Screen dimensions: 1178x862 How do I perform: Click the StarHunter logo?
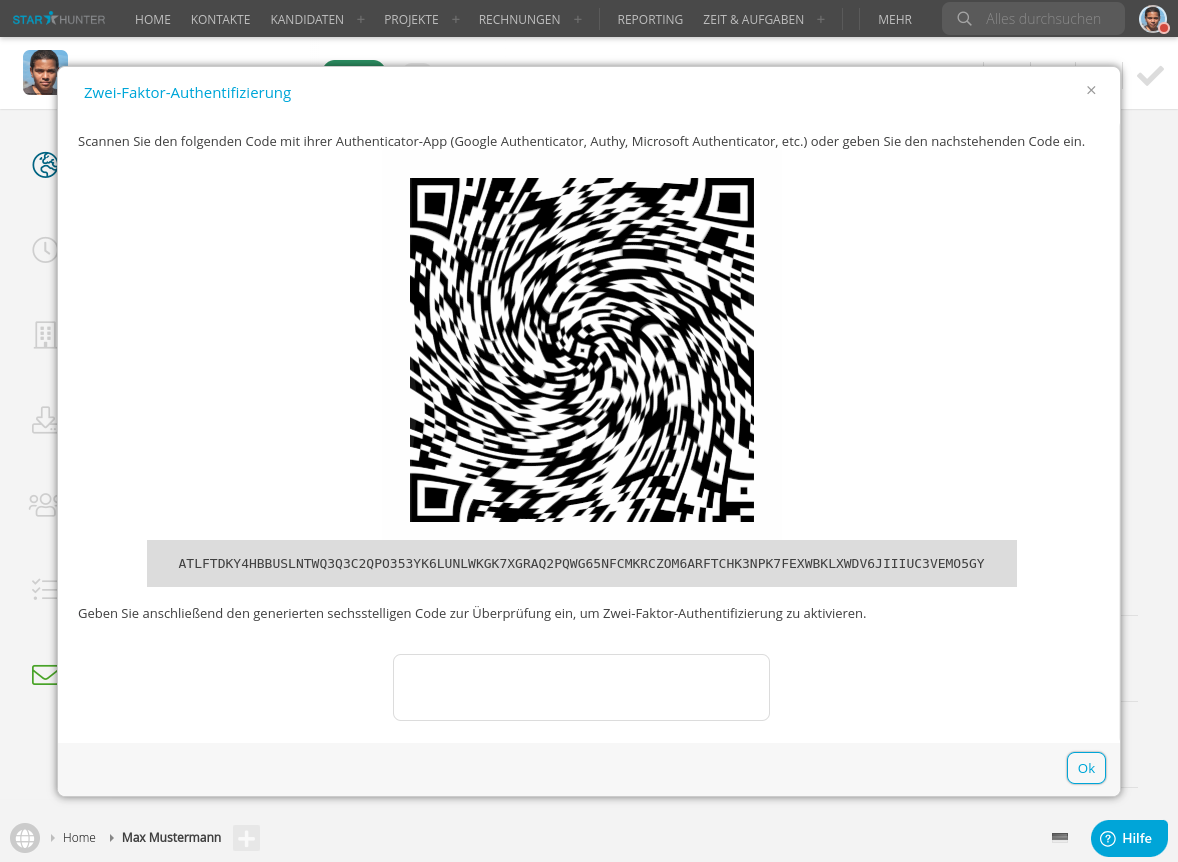click(x=59, y=19)
